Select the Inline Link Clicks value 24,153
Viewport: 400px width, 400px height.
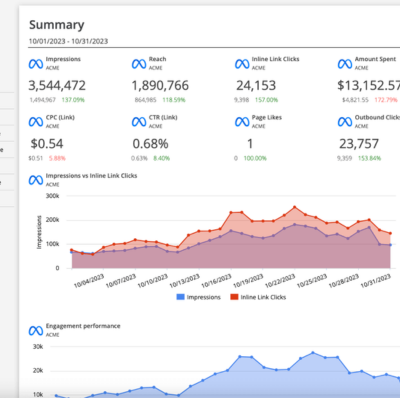coord(256,86)
